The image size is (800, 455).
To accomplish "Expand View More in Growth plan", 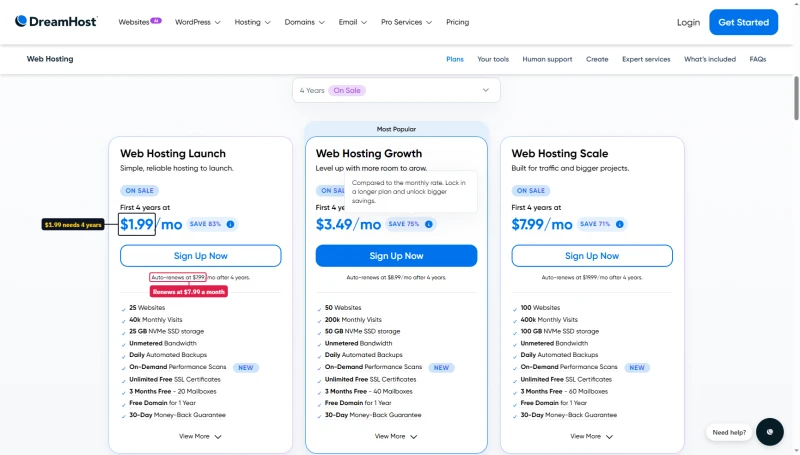I will coord(396,437).
